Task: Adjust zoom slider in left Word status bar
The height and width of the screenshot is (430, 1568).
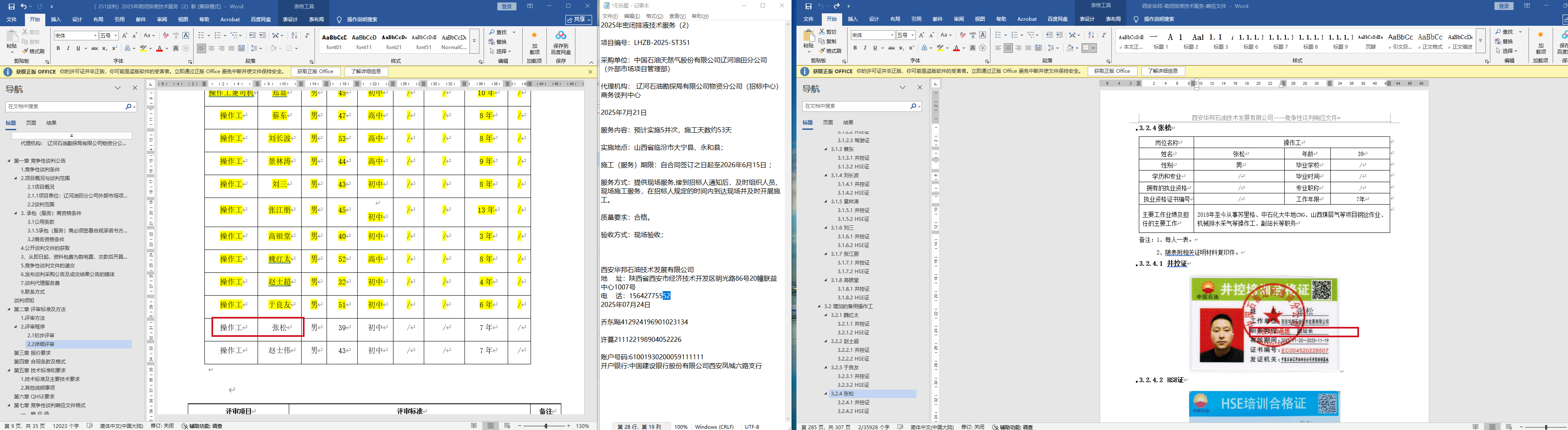Action: pos(546,426)
